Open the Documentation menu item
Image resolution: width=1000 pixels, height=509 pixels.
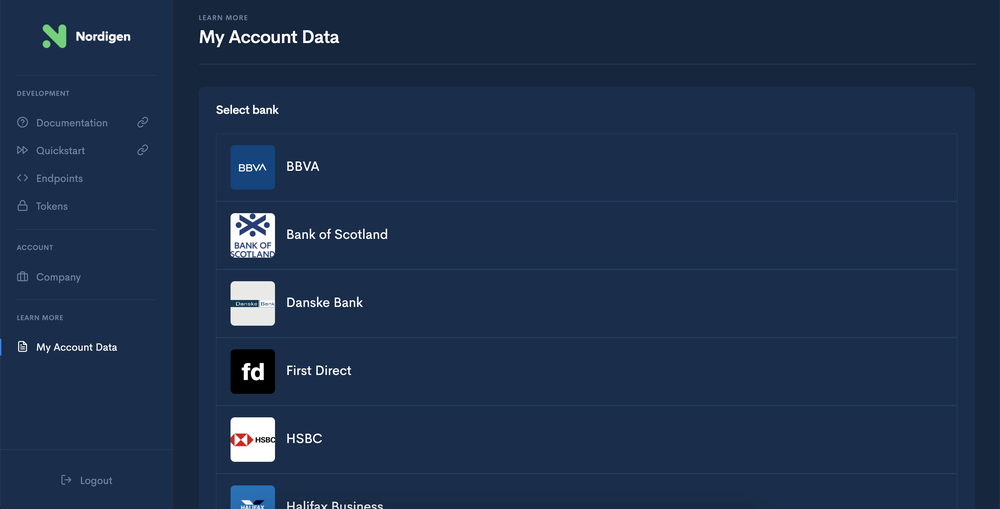71,122
